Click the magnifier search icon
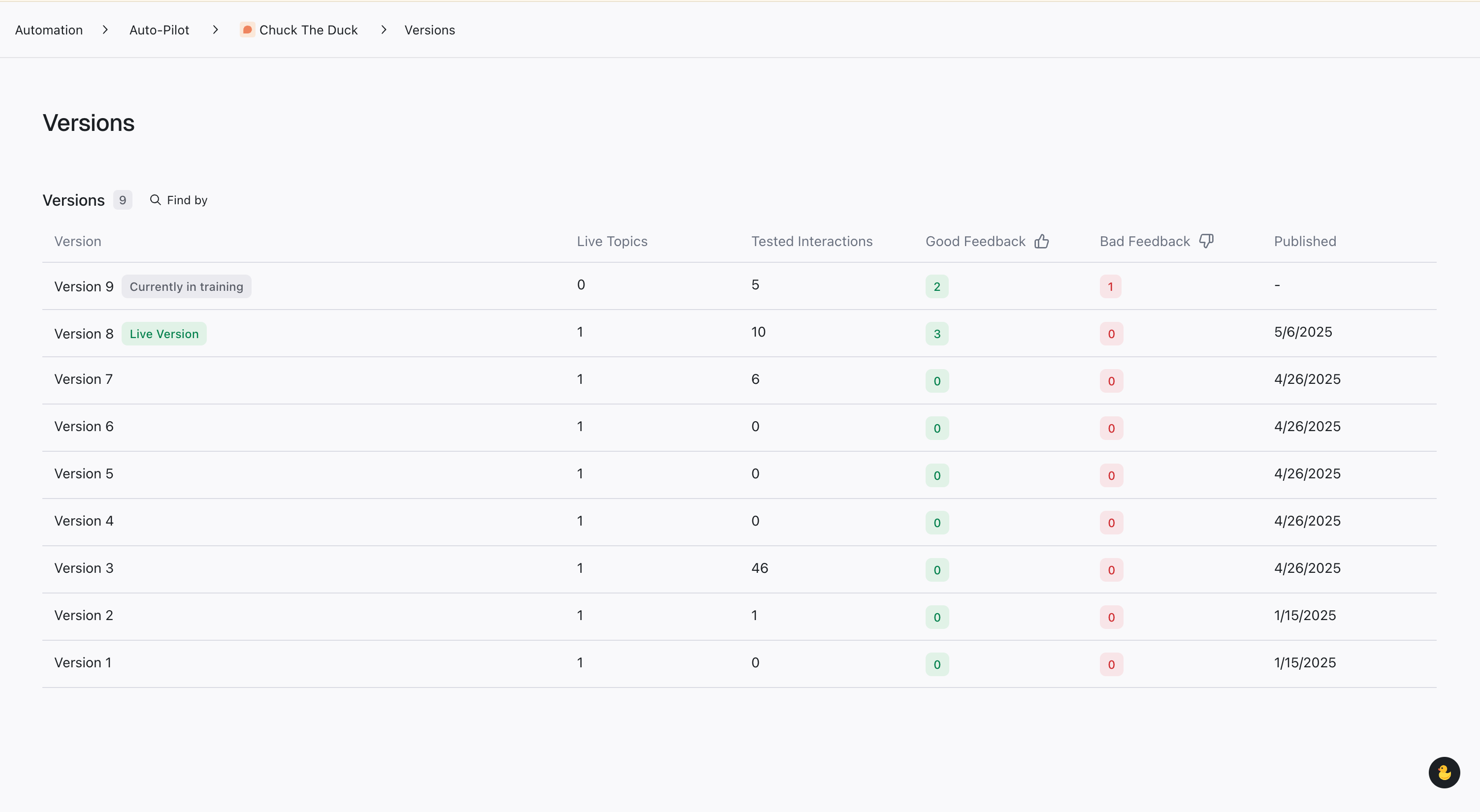 [x=155, y=200]
